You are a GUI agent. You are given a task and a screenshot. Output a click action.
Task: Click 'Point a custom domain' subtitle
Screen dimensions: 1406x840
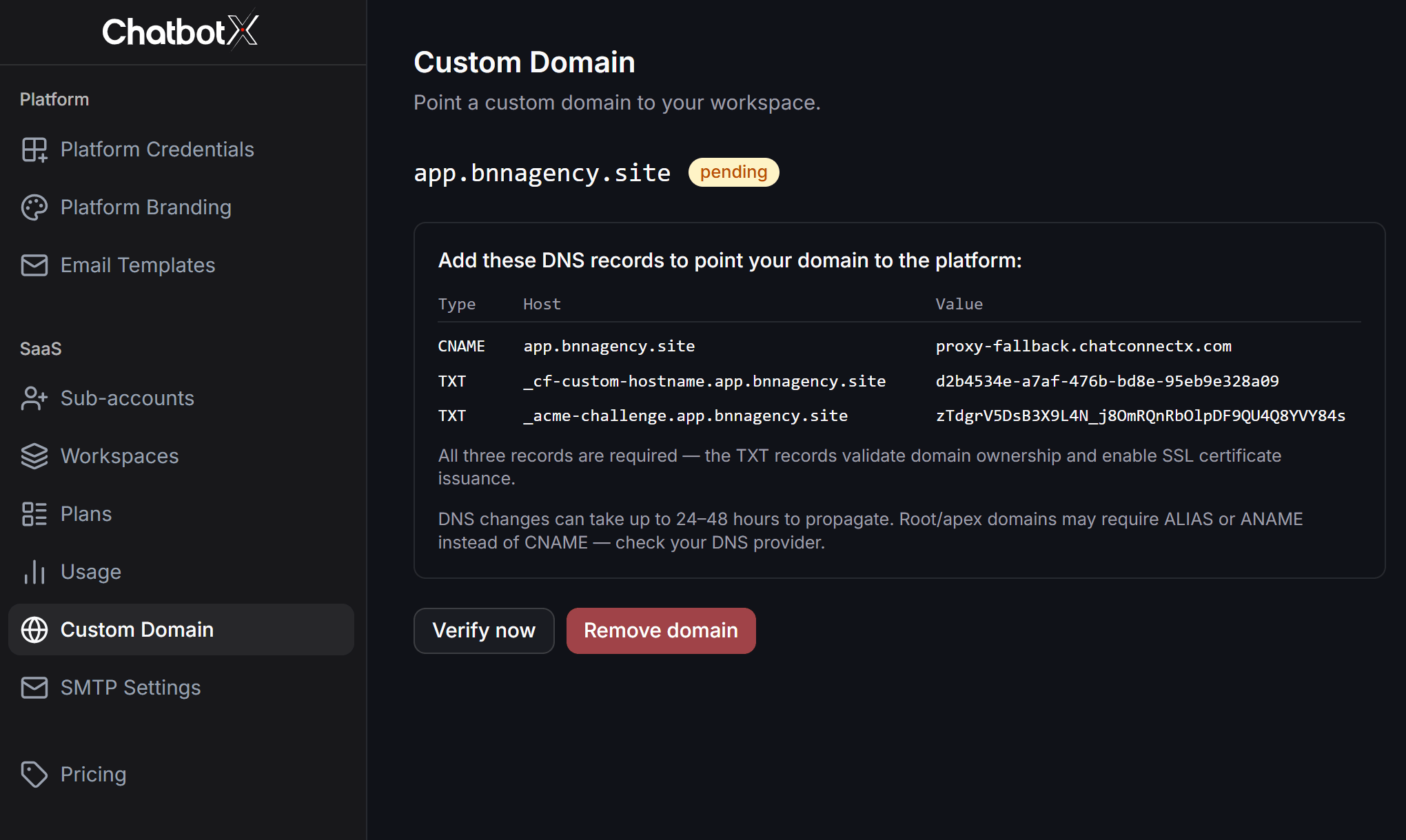617,103
